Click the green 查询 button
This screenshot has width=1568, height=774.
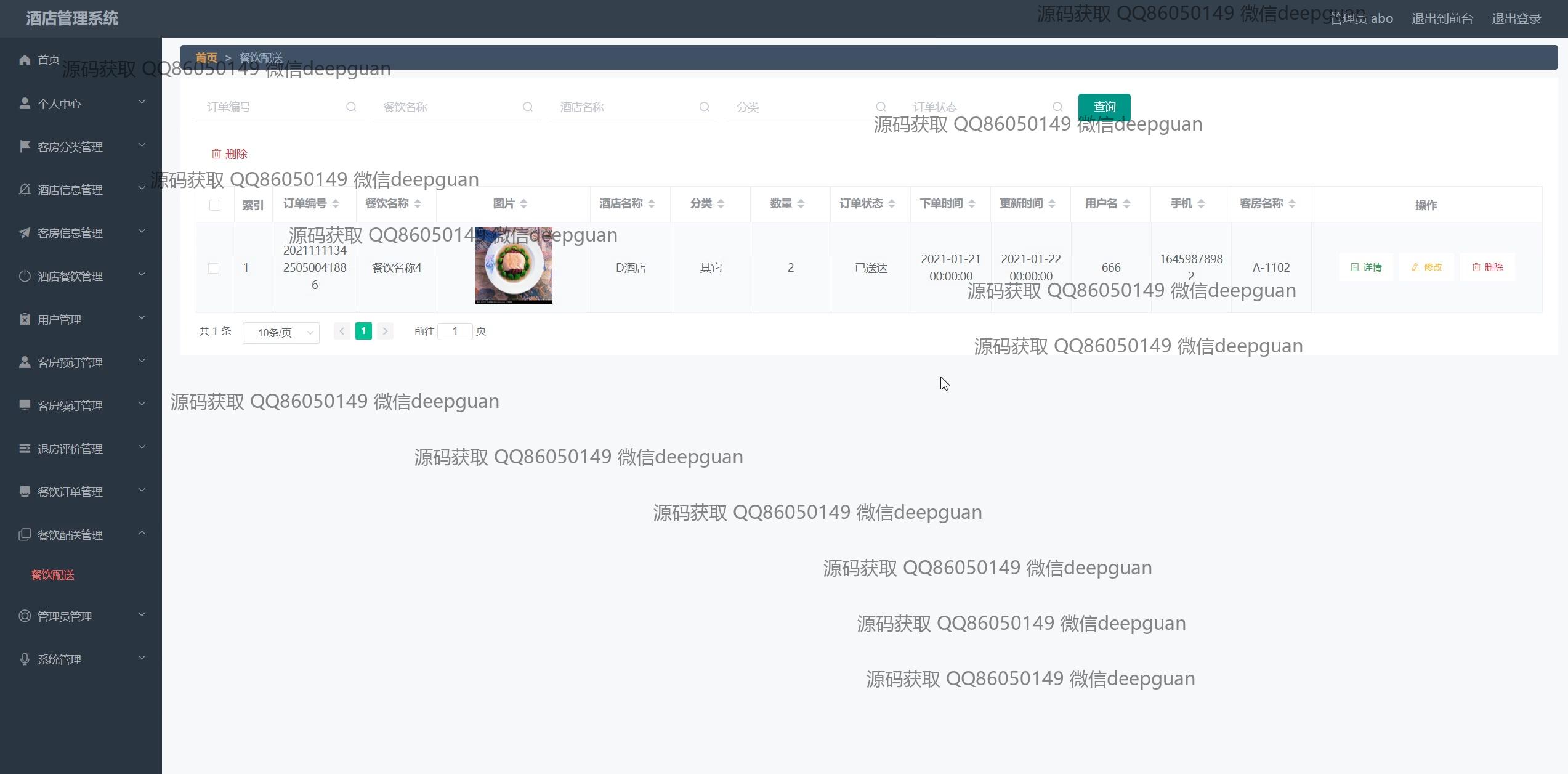tap(1104, 107)
